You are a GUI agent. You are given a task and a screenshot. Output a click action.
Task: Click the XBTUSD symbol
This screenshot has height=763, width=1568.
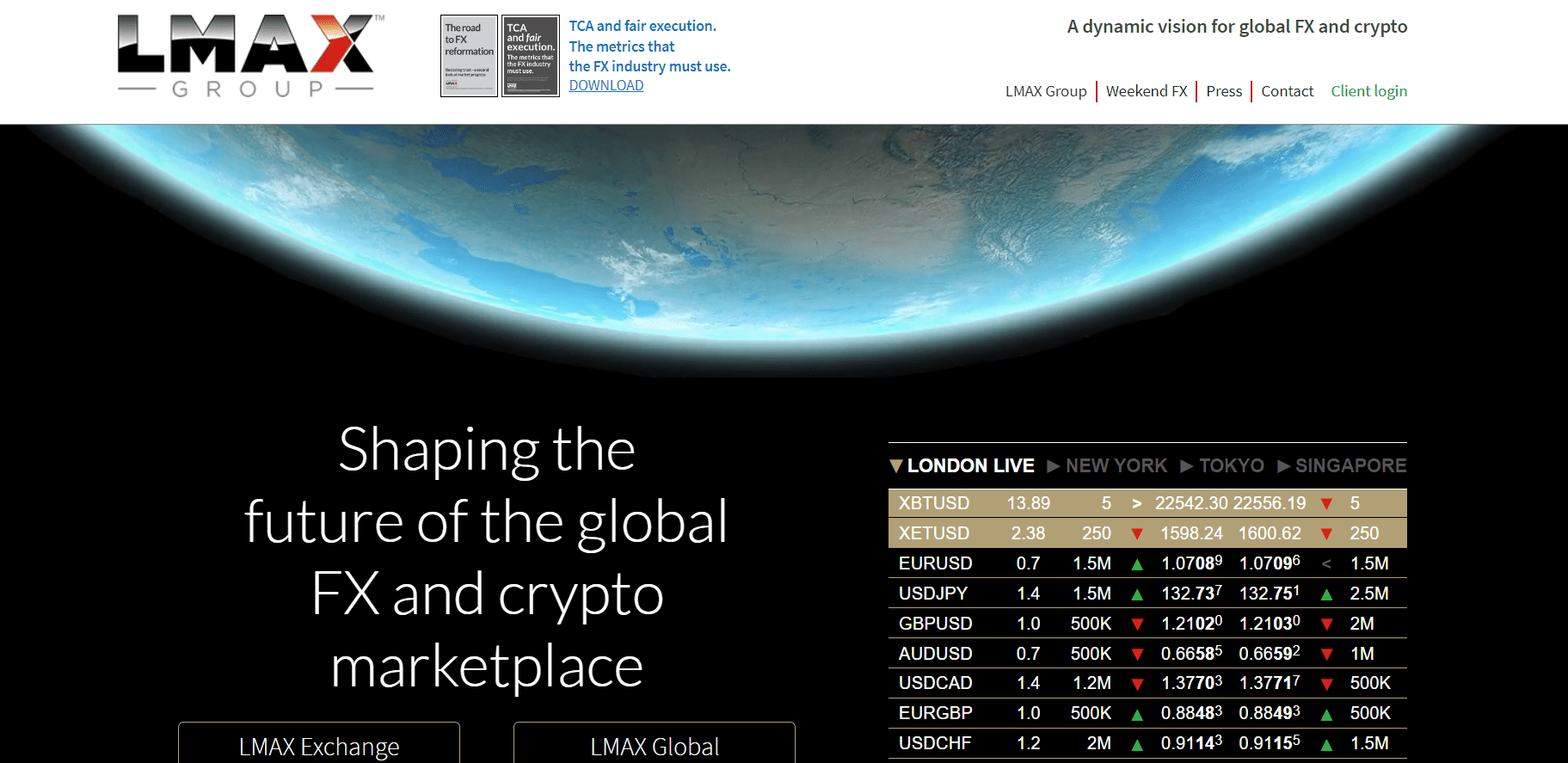[x=934, y=503]
